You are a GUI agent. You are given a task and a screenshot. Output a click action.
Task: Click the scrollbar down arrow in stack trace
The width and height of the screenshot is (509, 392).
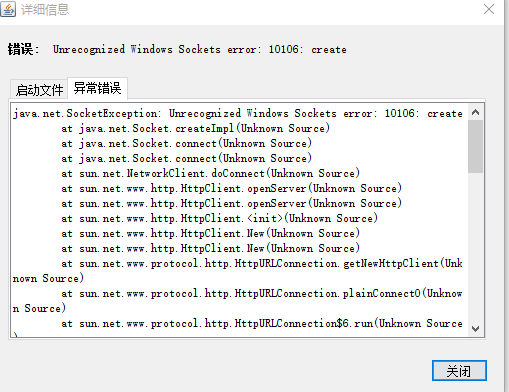point(476,329)
